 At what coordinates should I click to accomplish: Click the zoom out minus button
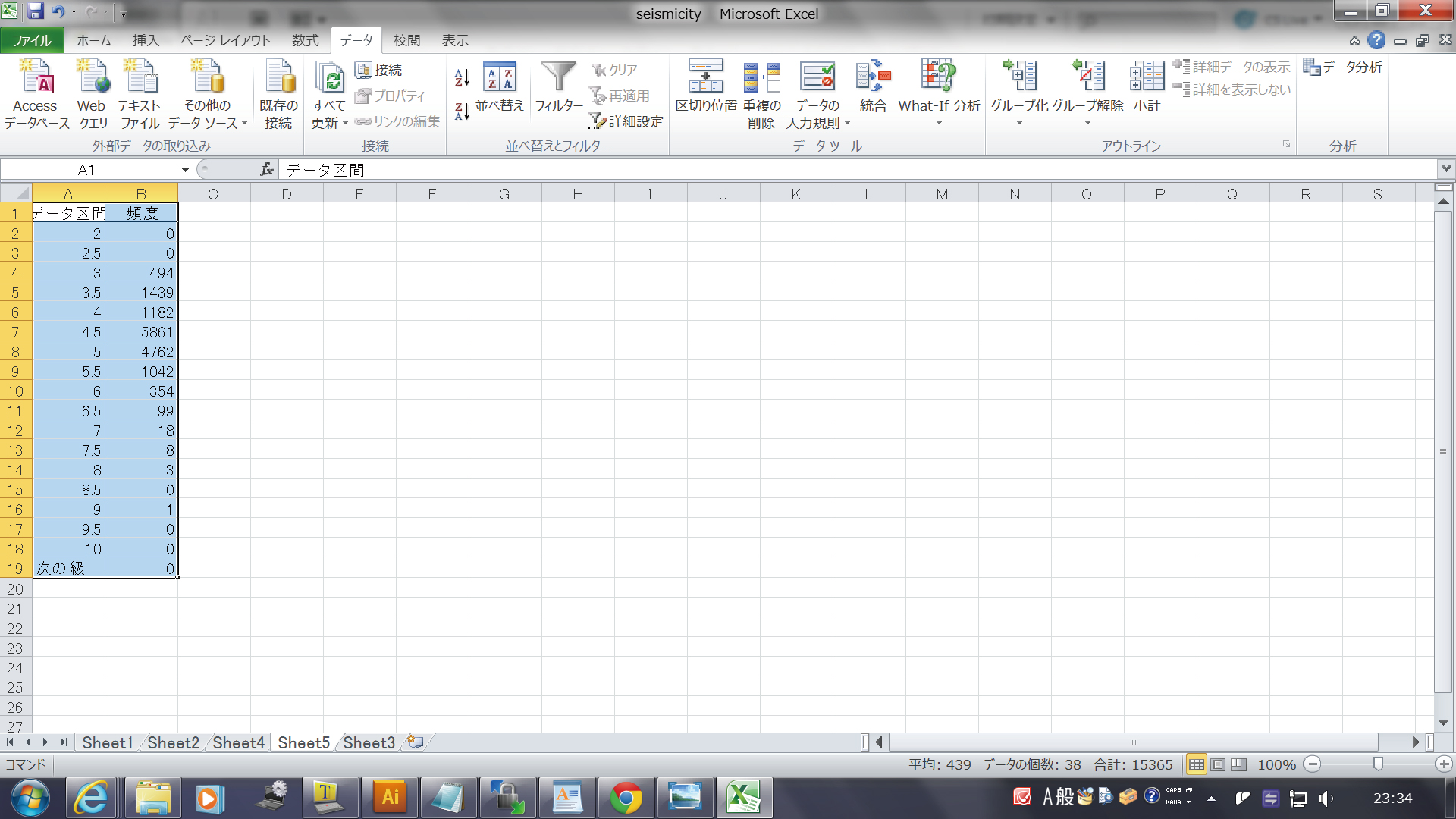click(x=1313, y=764)
